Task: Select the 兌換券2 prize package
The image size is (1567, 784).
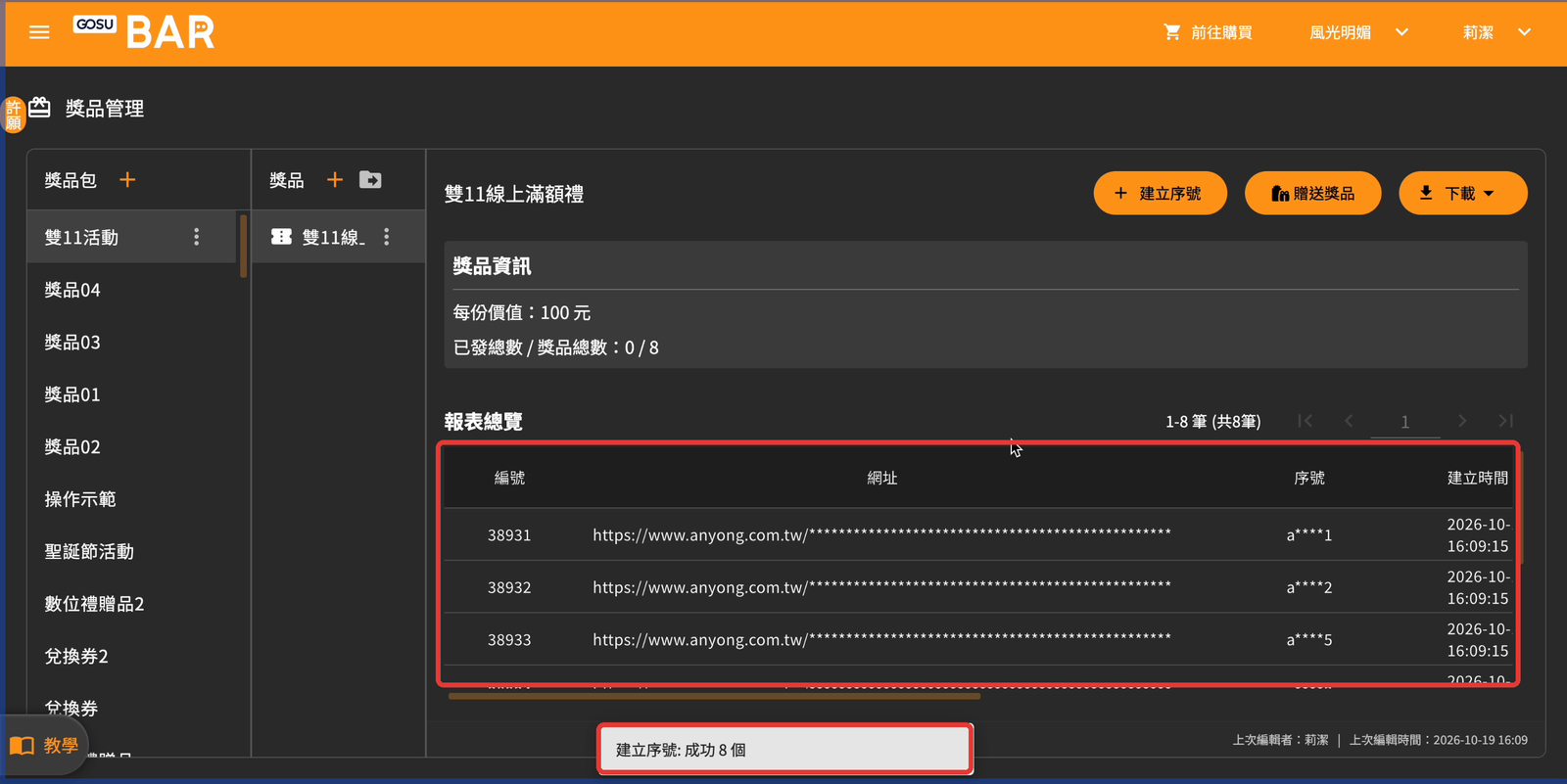Action: [133, 657]
